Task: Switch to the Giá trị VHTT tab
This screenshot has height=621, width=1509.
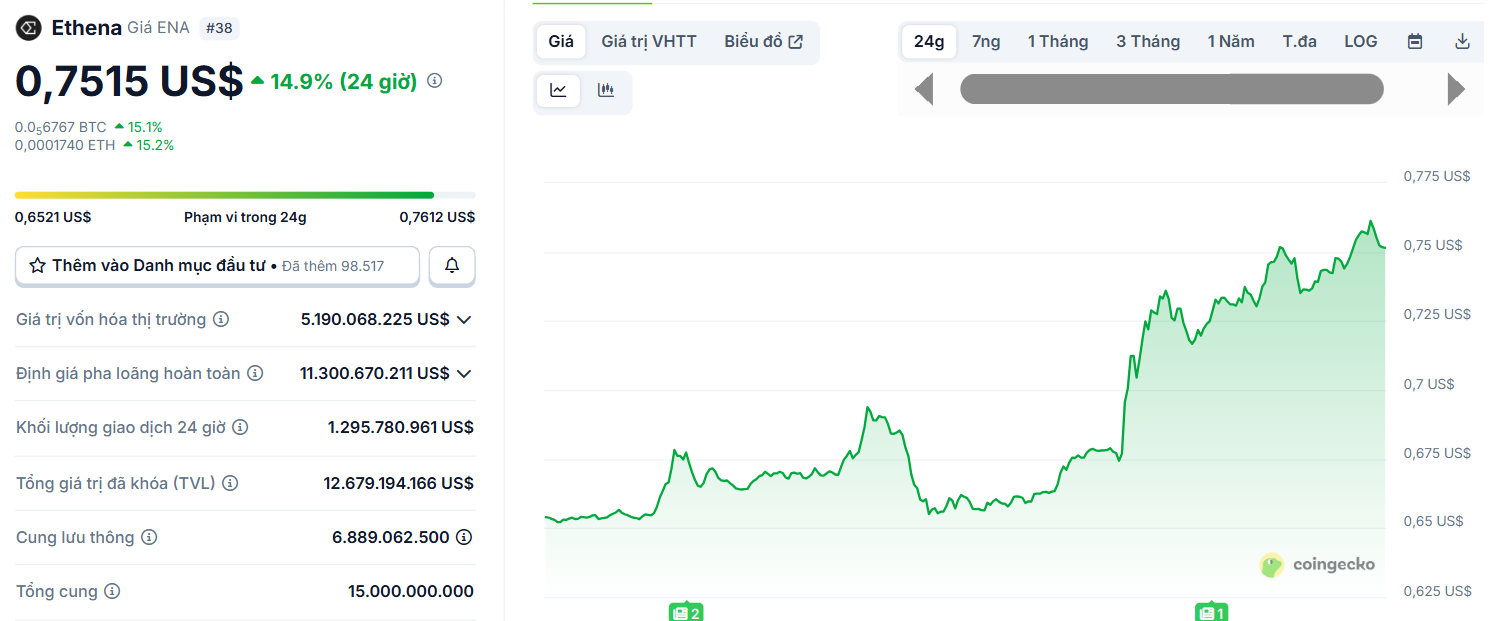Action: click(648, 41)
